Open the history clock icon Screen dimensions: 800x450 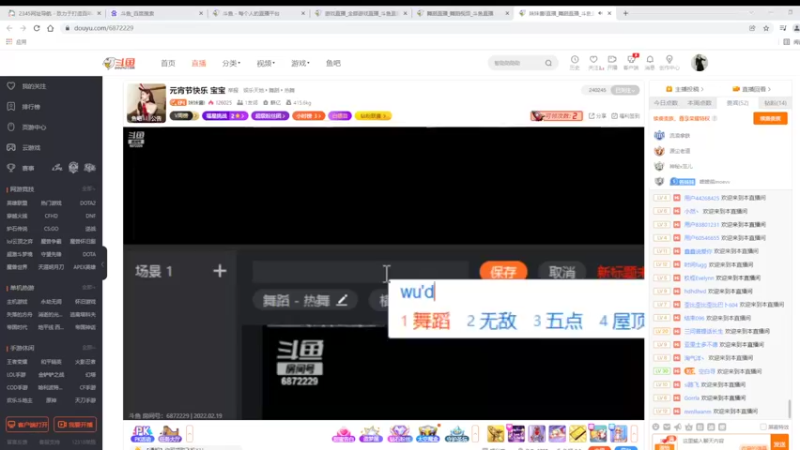(574, 62)
